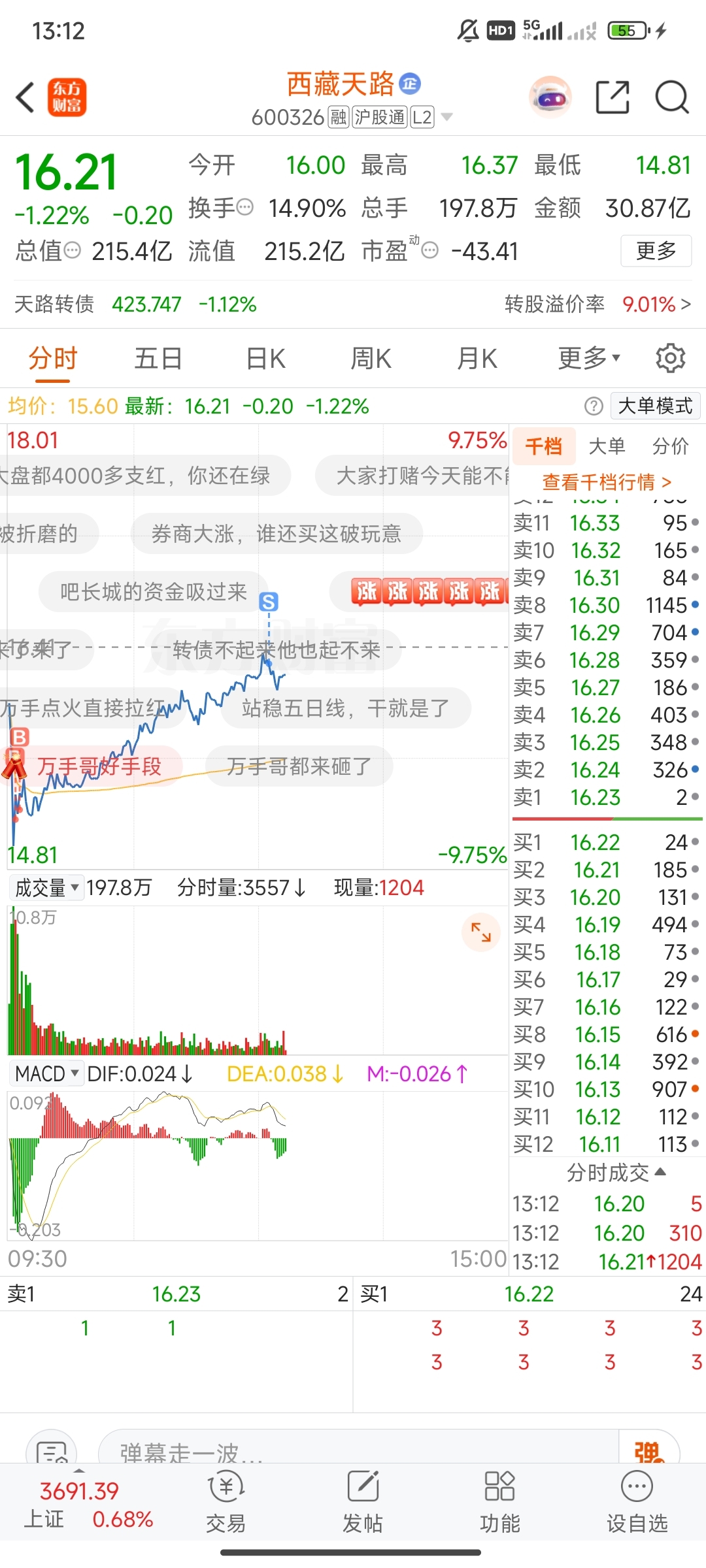Tap the red B buy marker on chart
This screenshot has width=706, height=1568.
pyautogui.click(x=20, y=737)
